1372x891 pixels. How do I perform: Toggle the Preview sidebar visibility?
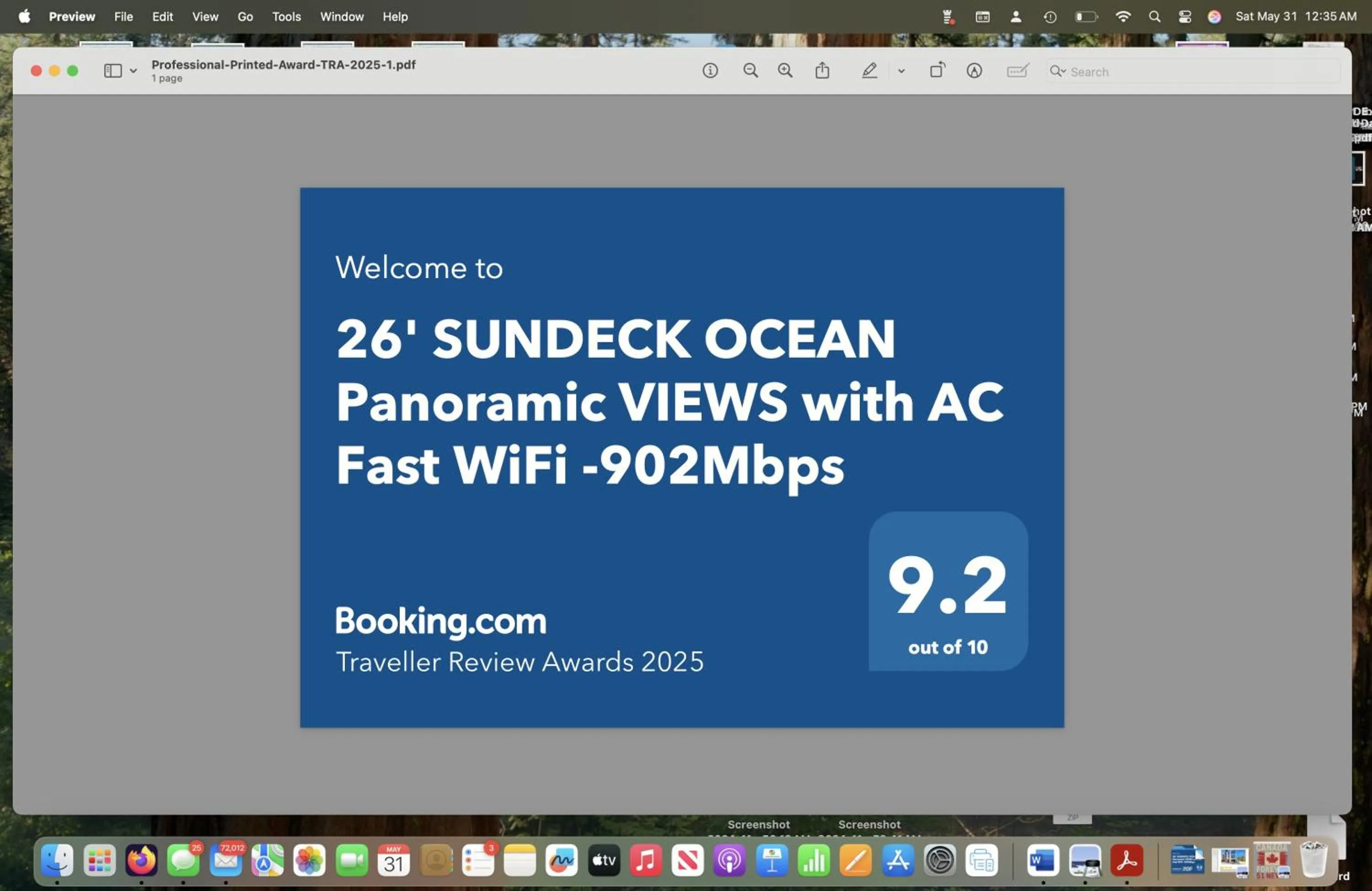113,70
